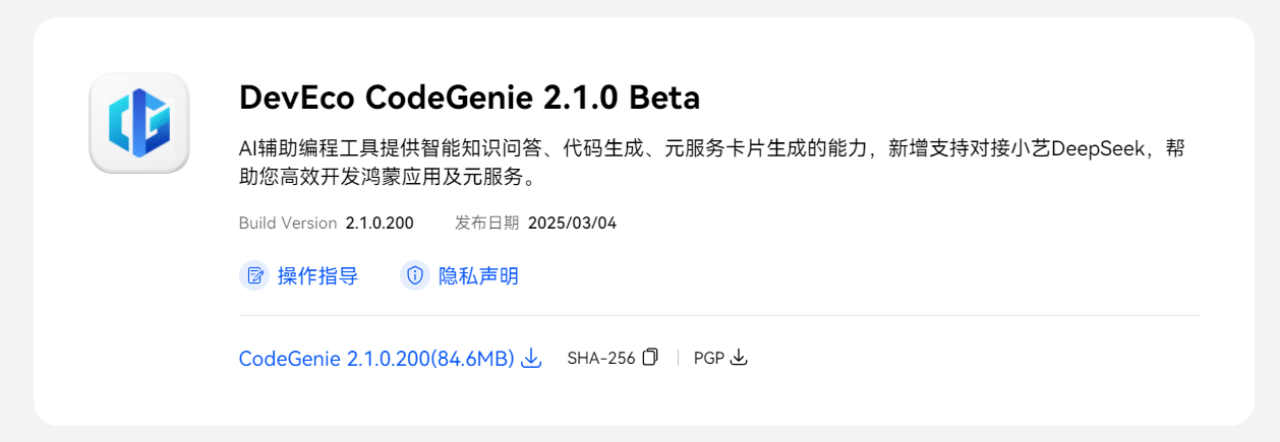This screenshot has width=1280, height=442.
Task: Click the description line starting with AI辅助编程工具
Action: pos(712,149)
